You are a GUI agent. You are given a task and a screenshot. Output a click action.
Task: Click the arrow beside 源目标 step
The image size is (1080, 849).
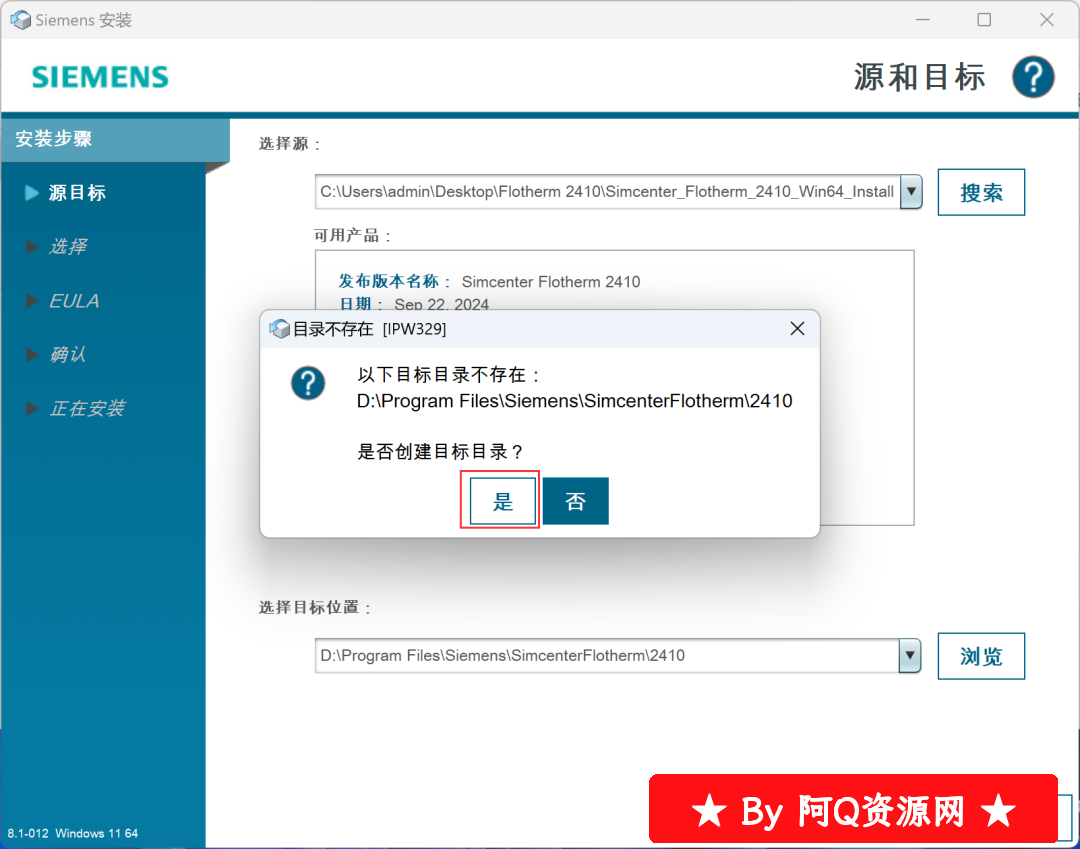(32, 193)
